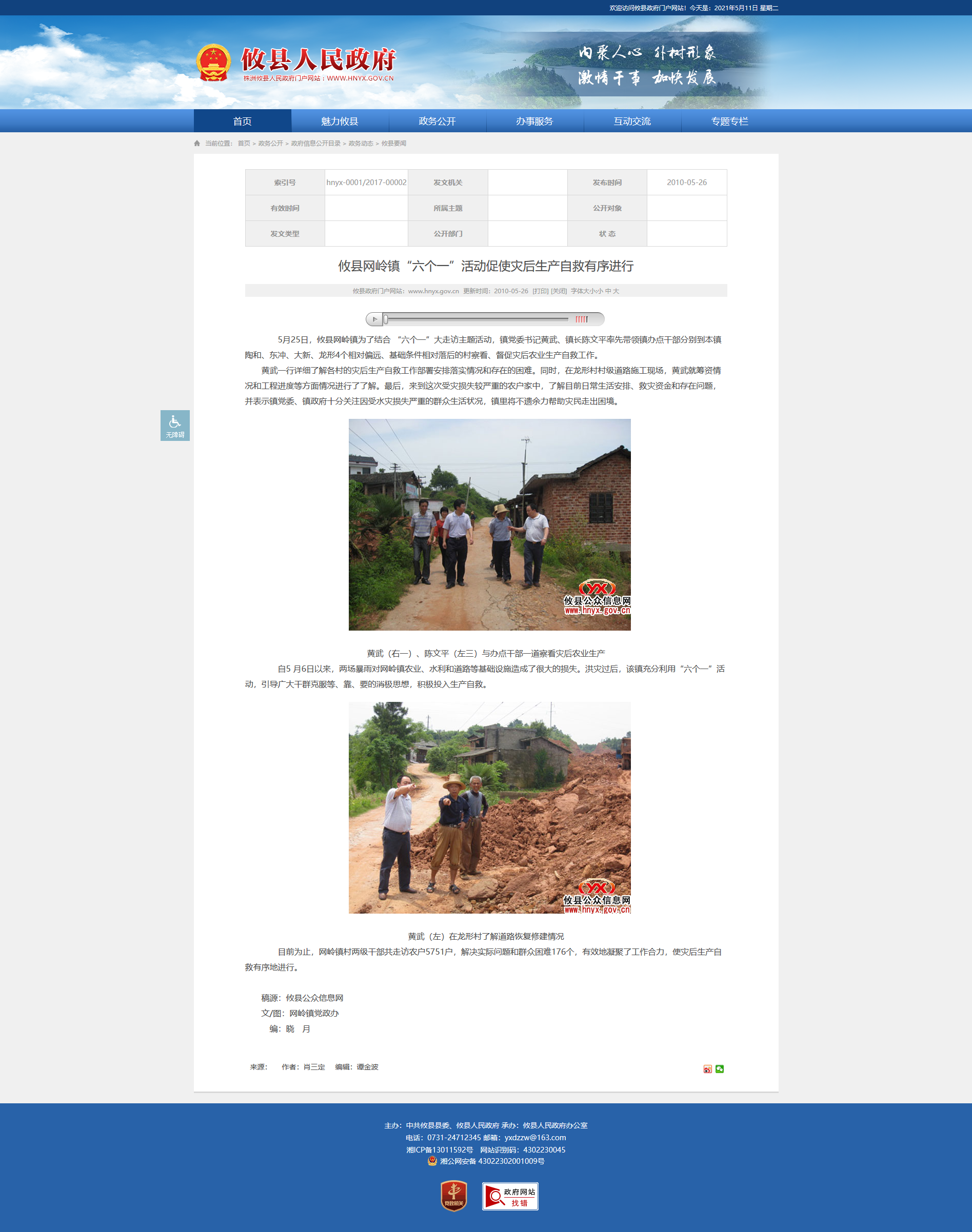Click the police badge beside 湘公网安备
The image size is (972, 1232).
pos(432,1161)
